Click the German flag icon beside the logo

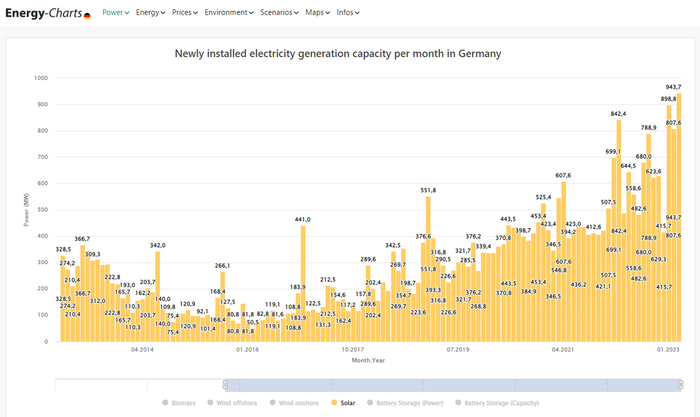[87, 15]
